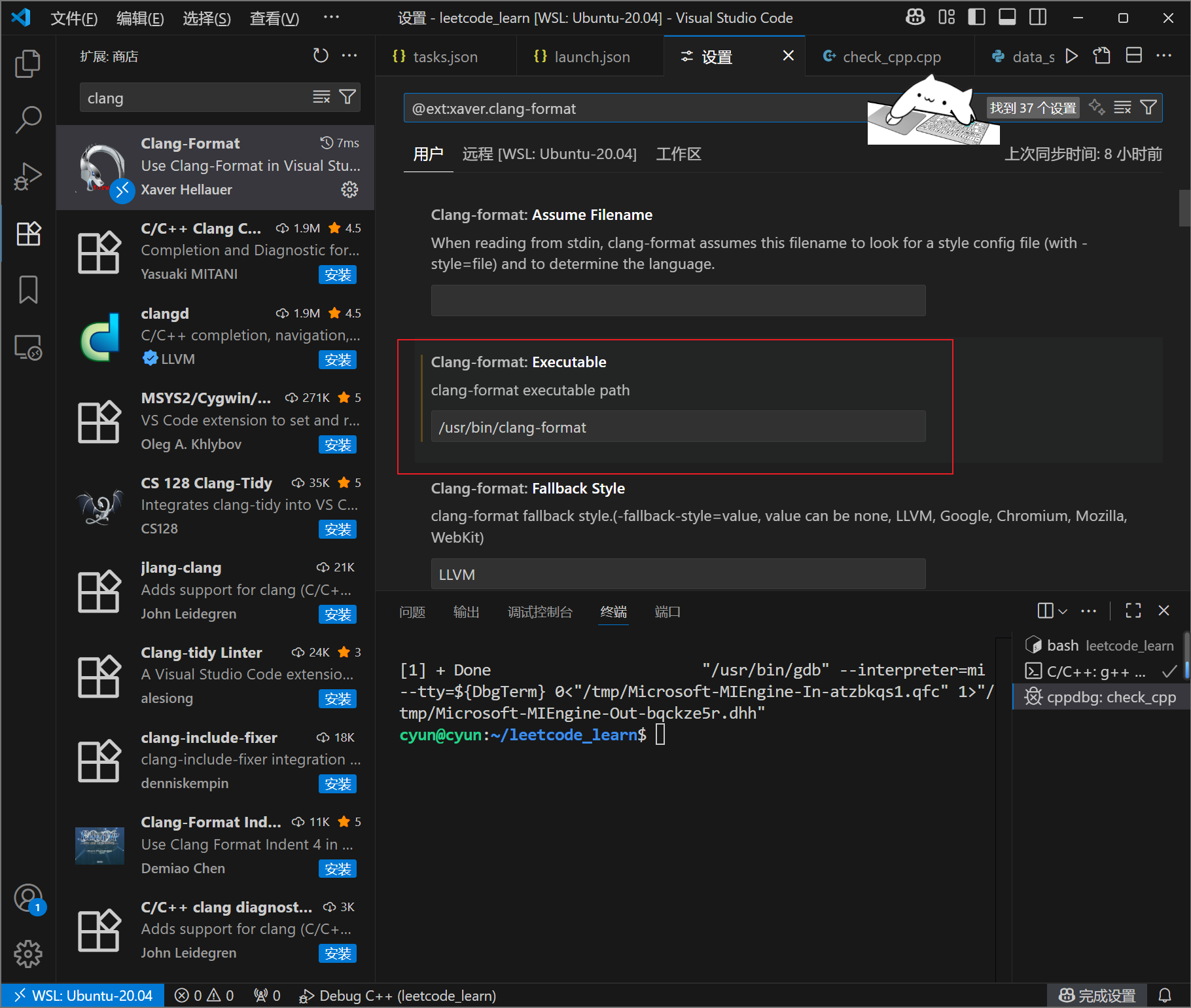This screenshot has width=1191, height=1008.
Task: Close the bottom terminal panel
Action: (1164, 611)
